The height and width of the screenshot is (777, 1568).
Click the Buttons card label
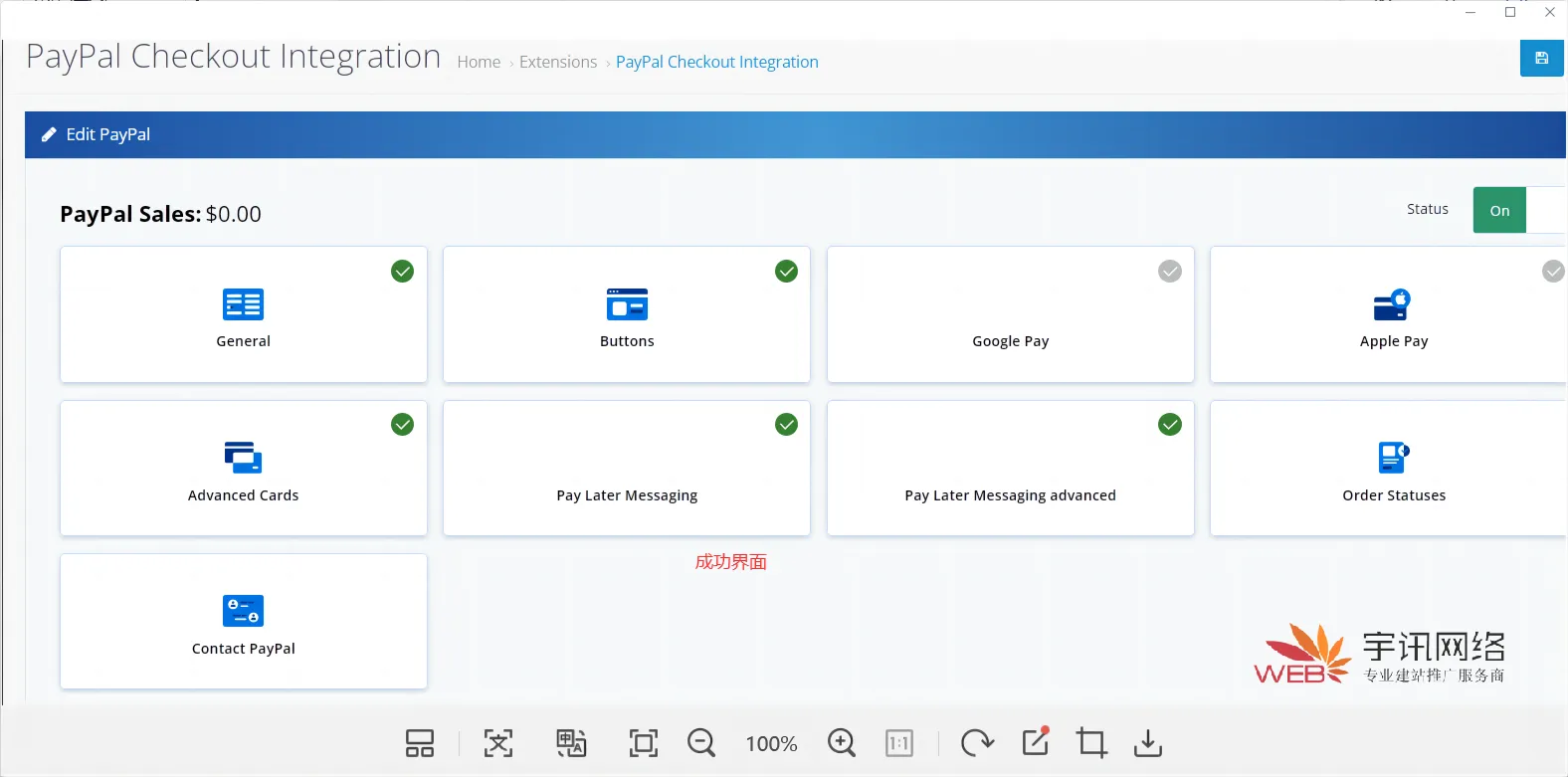click(x=627, y=341)
